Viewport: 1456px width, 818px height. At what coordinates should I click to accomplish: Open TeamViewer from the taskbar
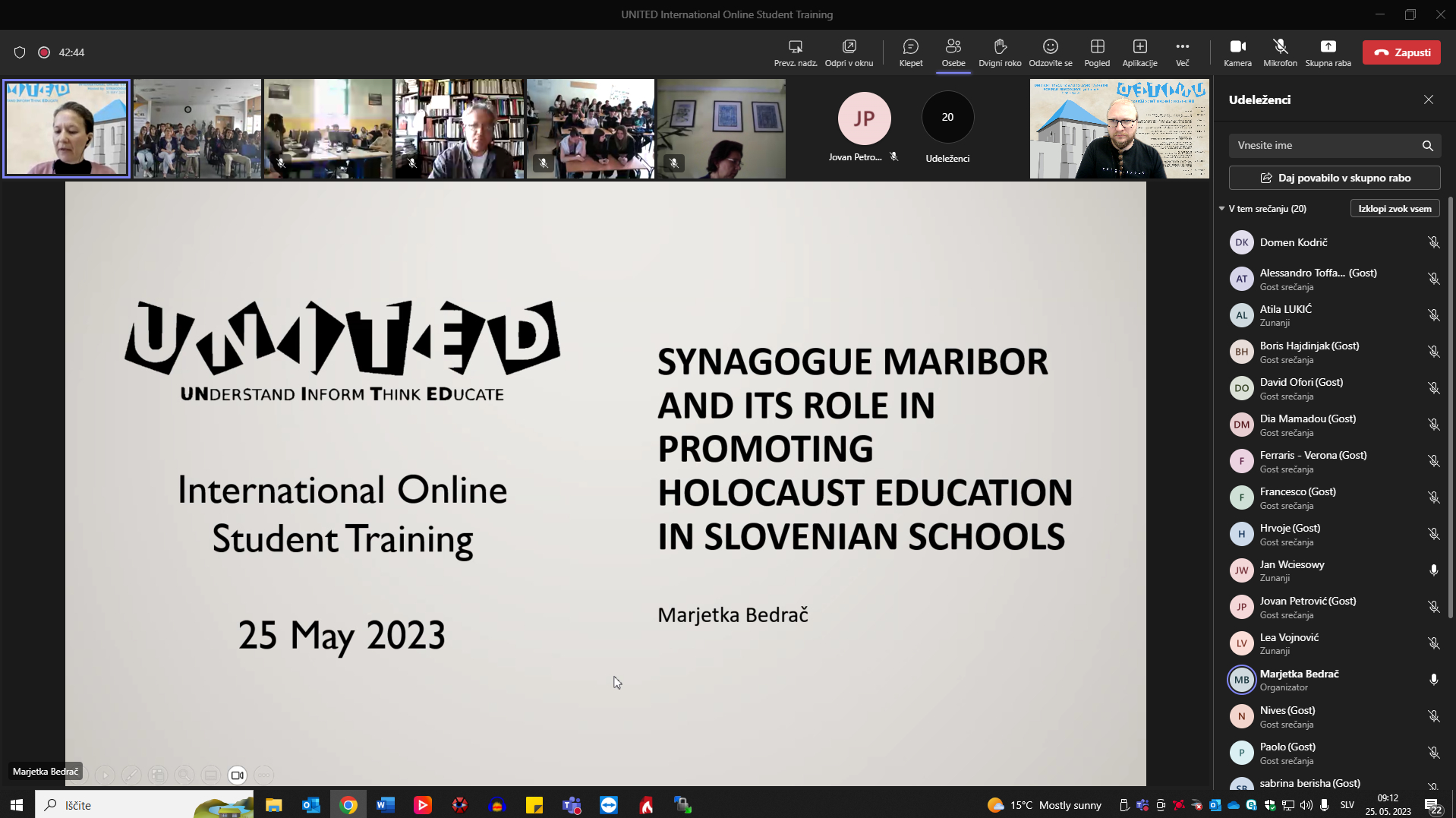coord(609,804)
